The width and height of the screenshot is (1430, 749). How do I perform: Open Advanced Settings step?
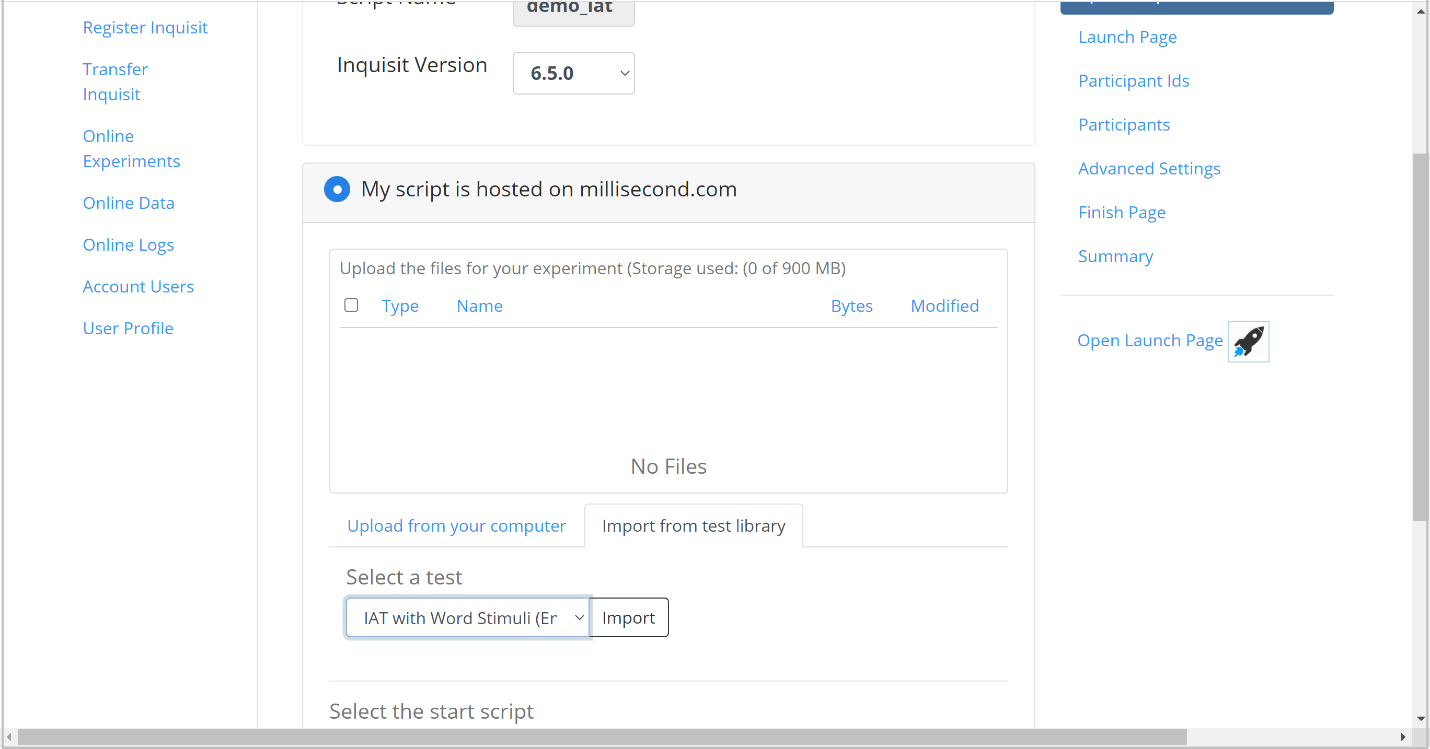point(1150,169)
